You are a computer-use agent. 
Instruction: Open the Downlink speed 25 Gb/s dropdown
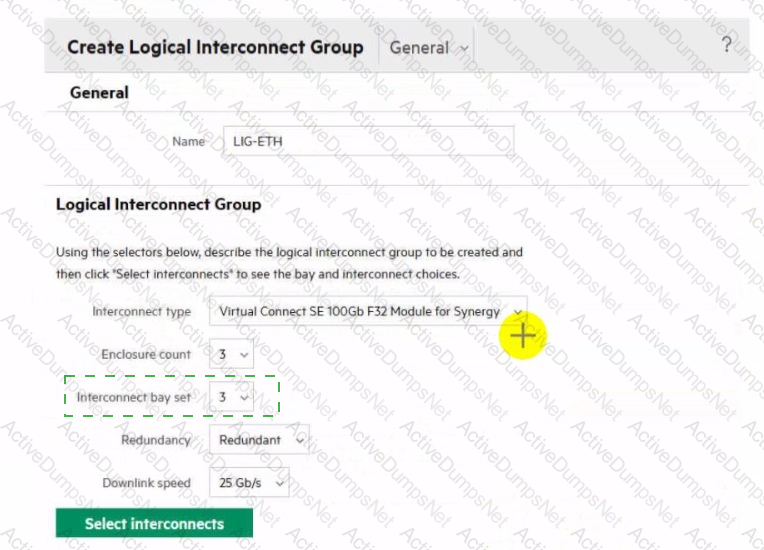(x=248, y=483)
